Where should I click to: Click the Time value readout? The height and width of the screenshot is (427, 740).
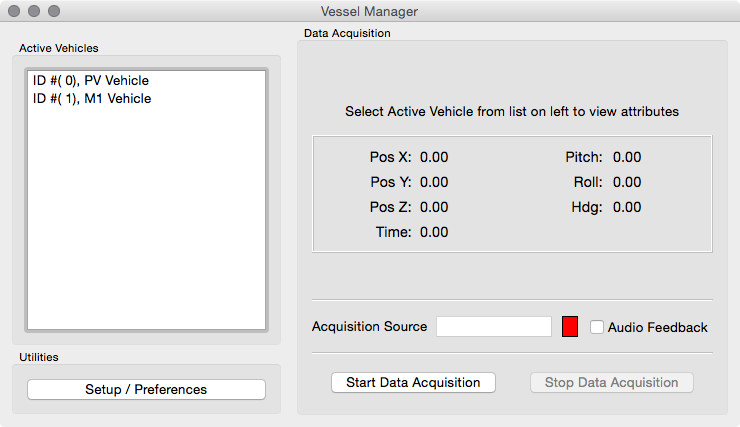[x=434, y=232]
